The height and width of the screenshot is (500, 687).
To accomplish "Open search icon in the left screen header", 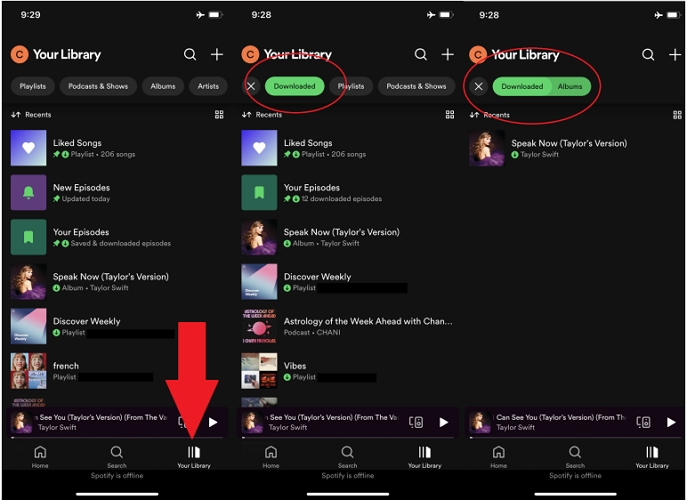I will click(190, 54).
